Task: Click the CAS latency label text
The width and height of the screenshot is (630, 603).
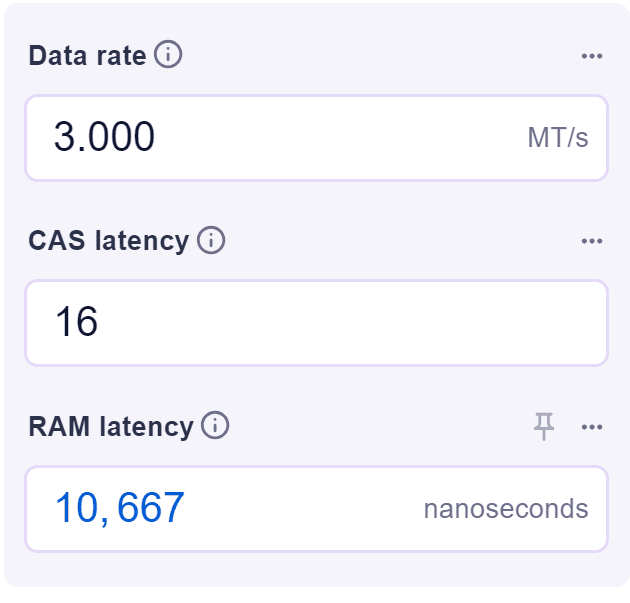Action: (x=108, y=241)
